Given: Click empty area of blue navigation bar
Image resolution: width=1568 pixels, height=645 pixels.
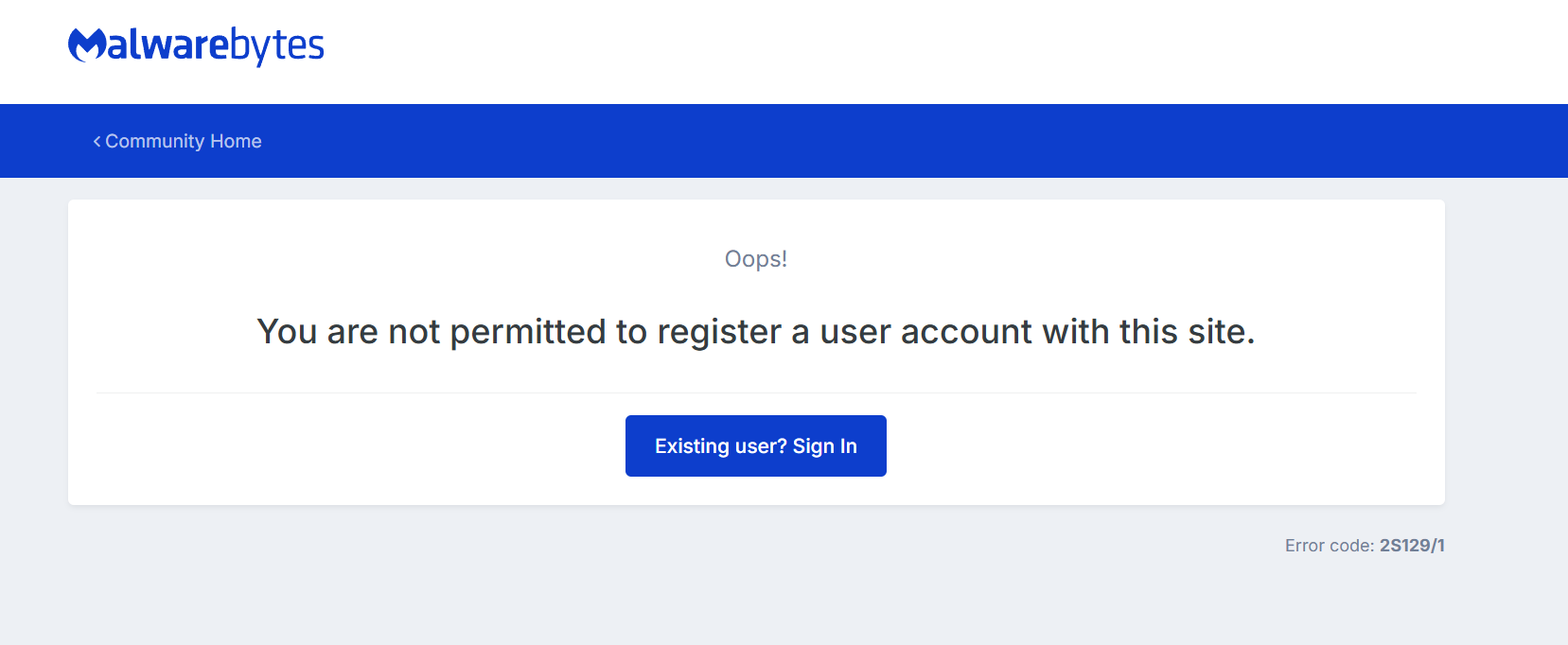Looking at the screenshot, I should pyautogui.click(x=852, y=141).
